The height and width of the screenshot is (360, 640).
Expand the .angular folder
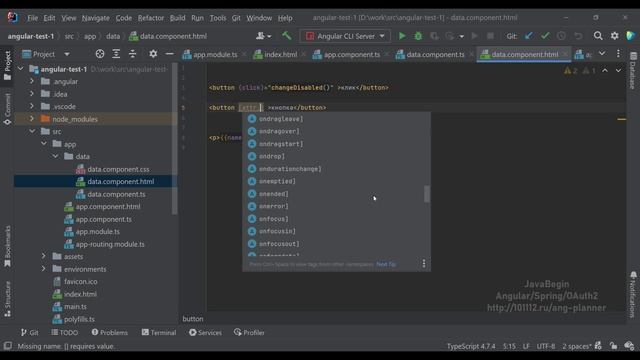32,81
